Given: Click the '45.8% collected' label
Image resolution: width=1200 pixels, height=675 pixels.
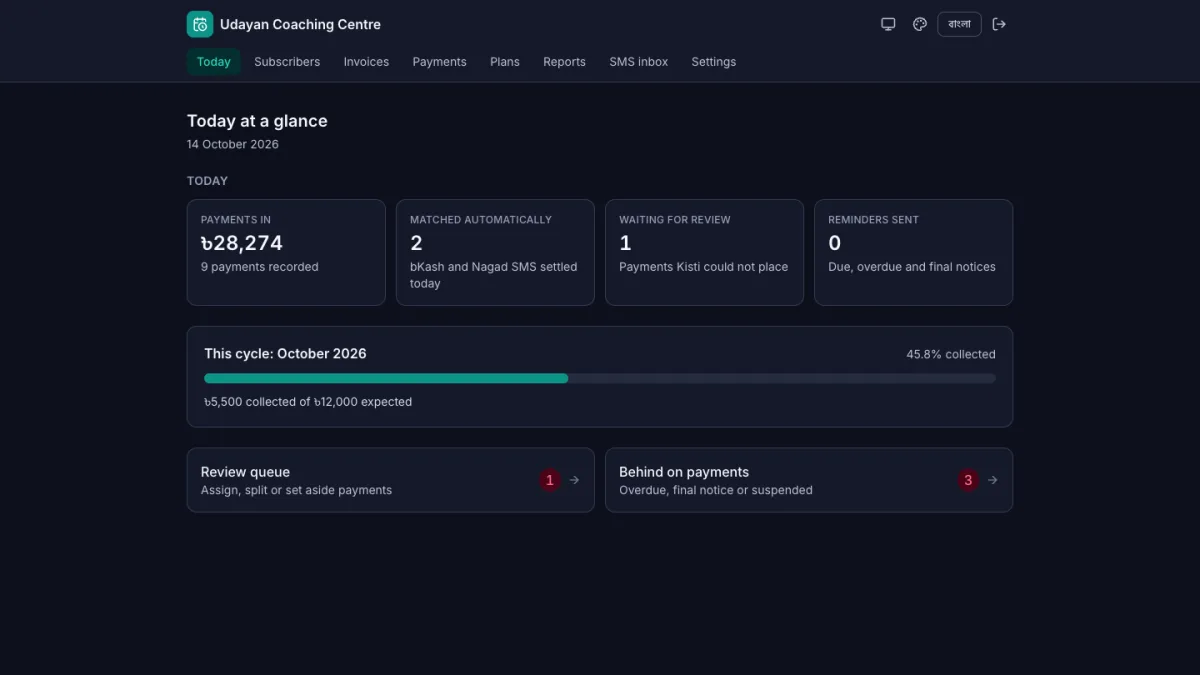Looking at the screenshot, I should tap(951, 354).
